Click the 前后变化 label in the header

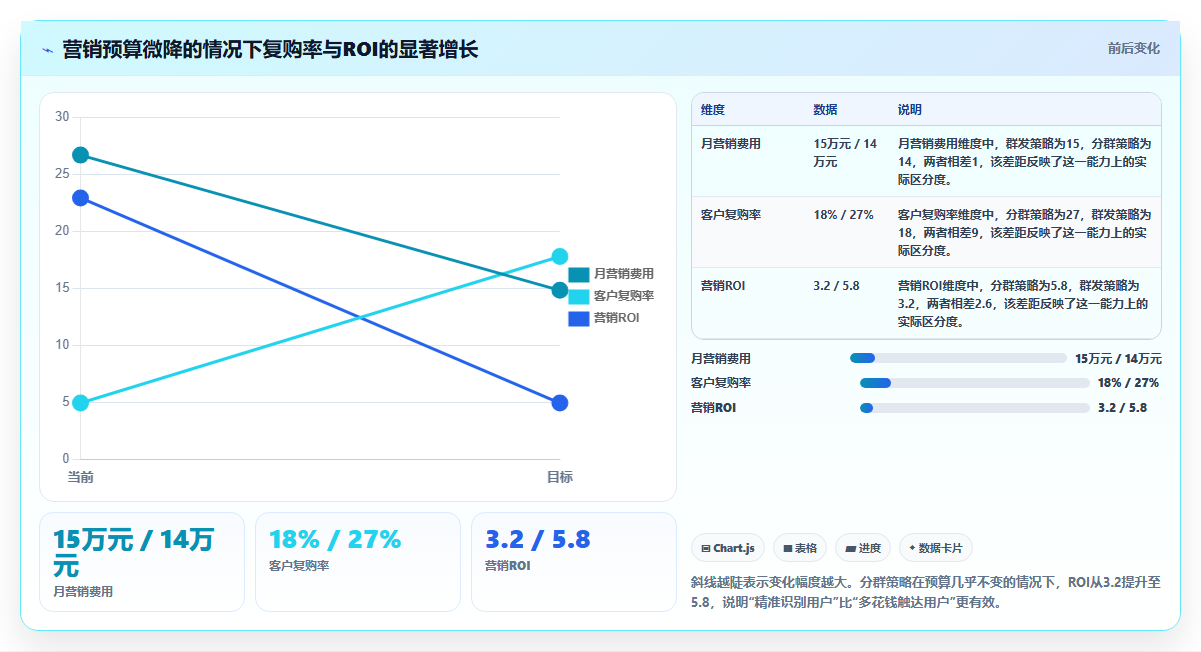(1134, 48)
